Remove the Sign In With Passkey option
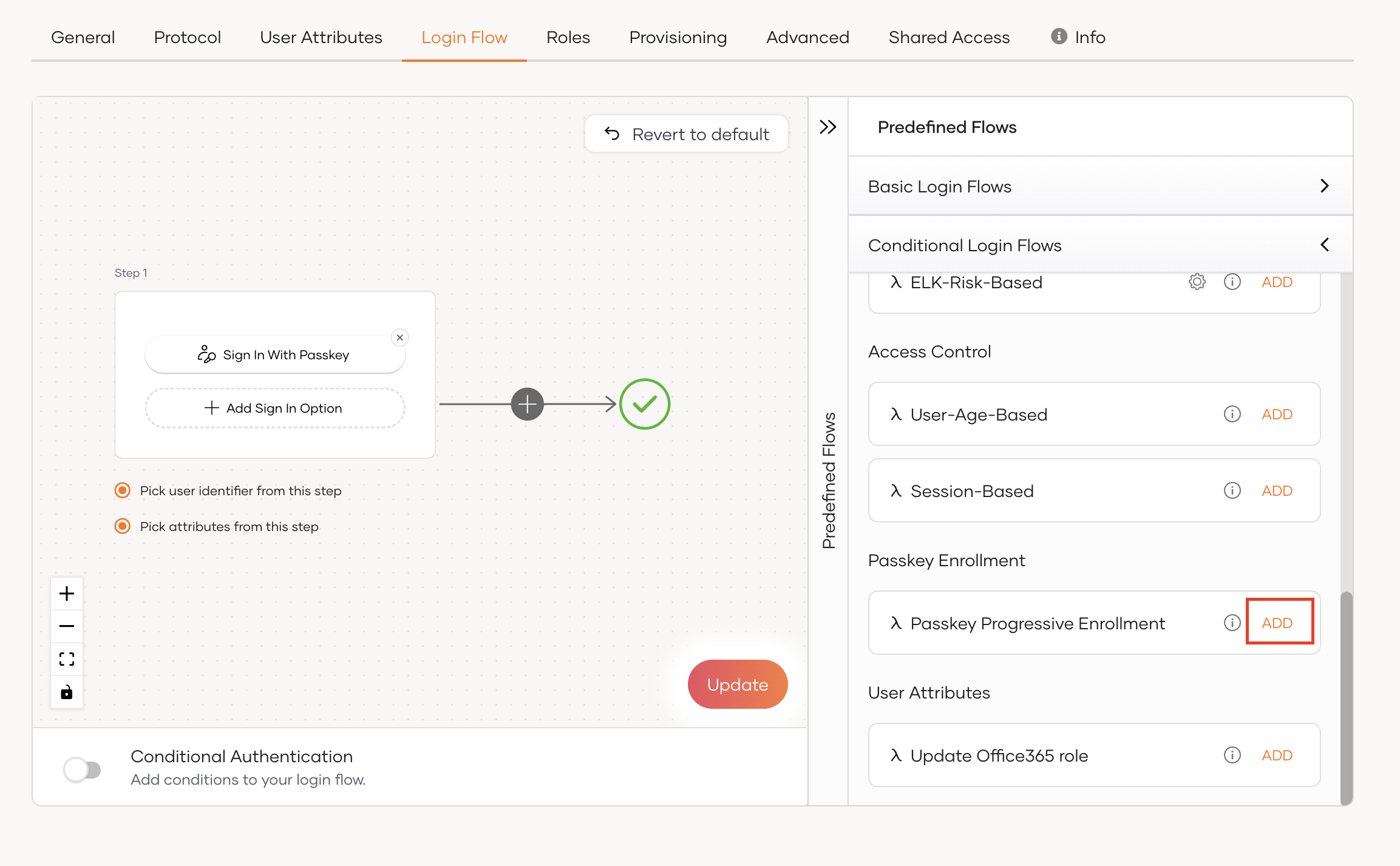 point(399,337)
